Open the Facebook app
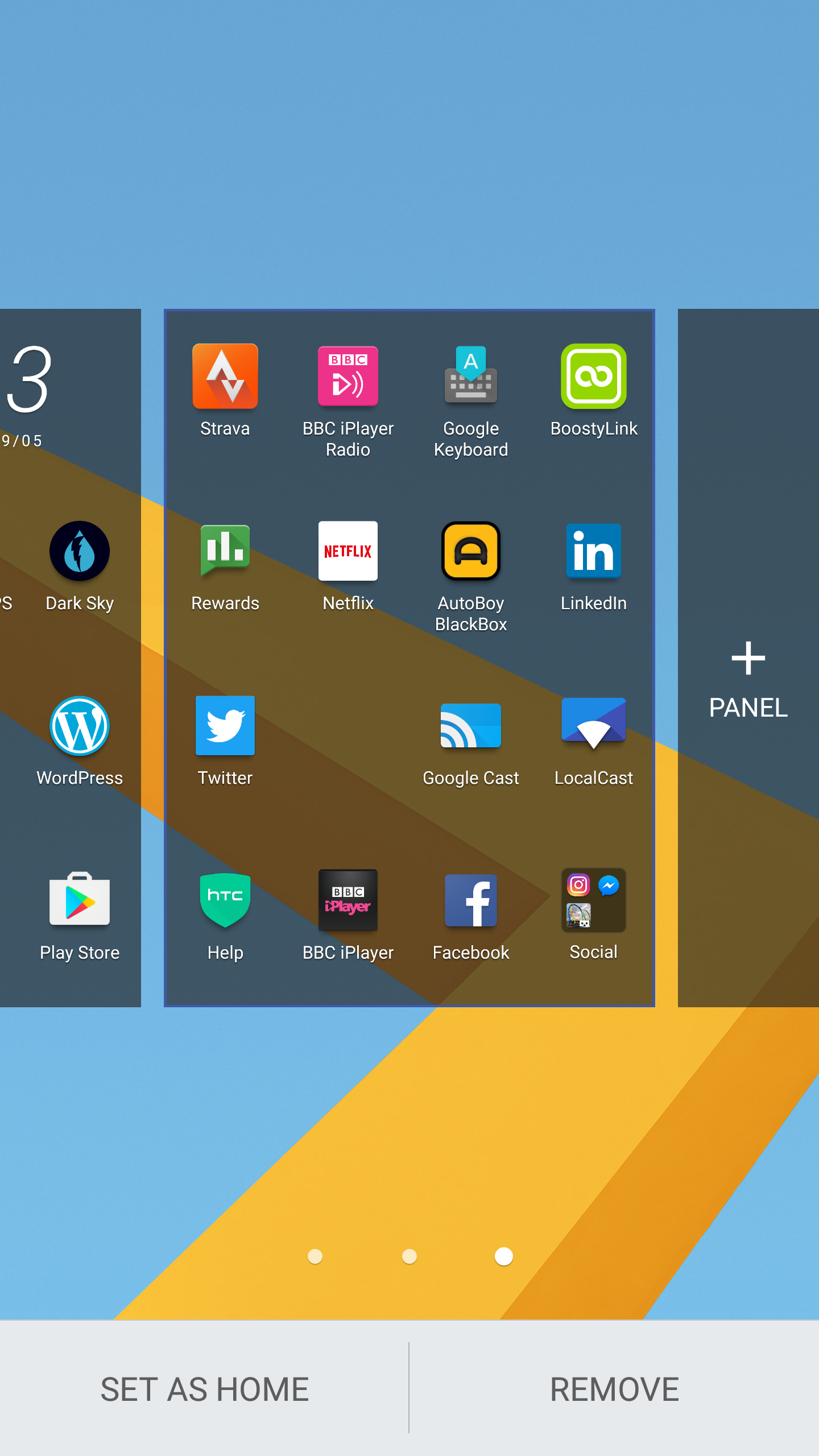Viewport: 819px width, 1456px height. [x=471, y=900]
